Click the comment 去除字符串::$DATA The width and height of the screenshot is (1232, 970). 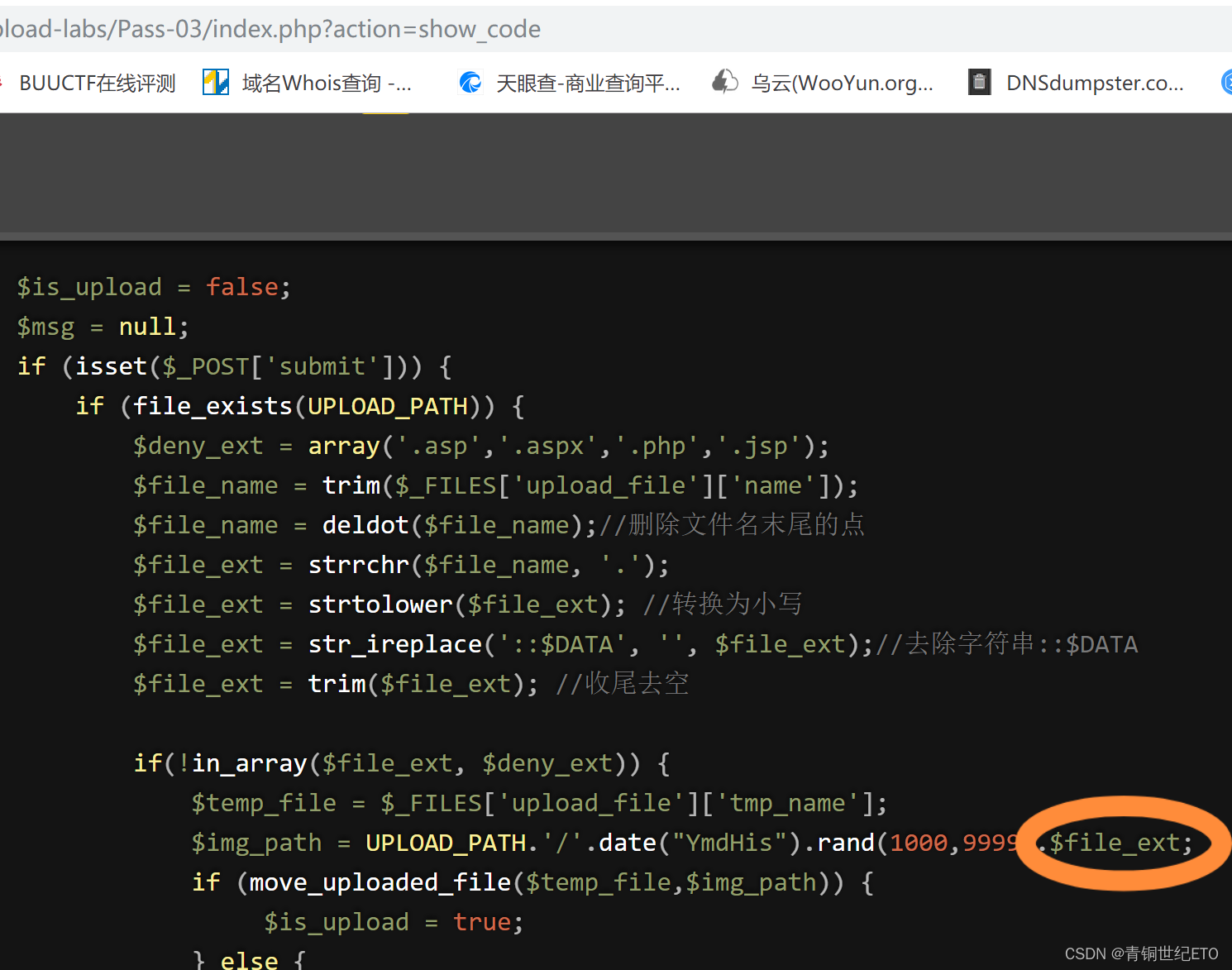point(1006,643)
